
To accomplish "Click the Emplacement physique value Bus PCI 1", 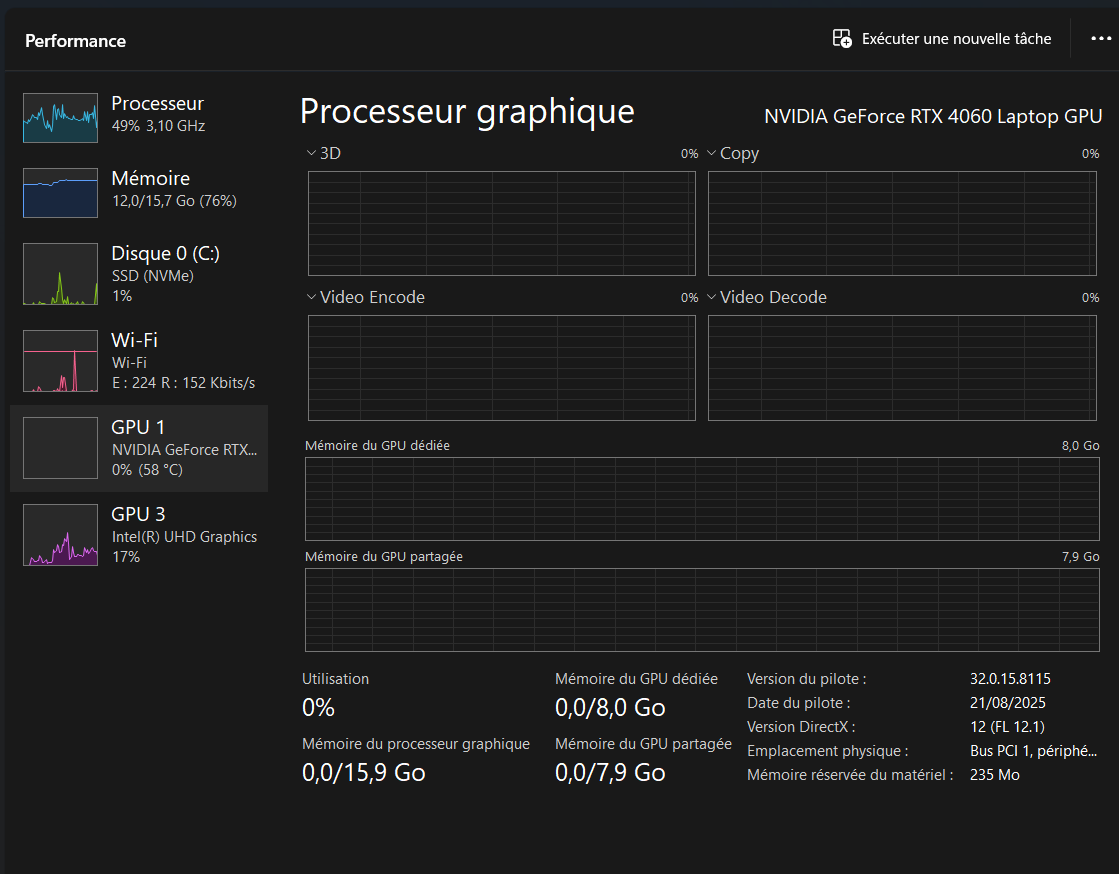I will pos(1033,751).
